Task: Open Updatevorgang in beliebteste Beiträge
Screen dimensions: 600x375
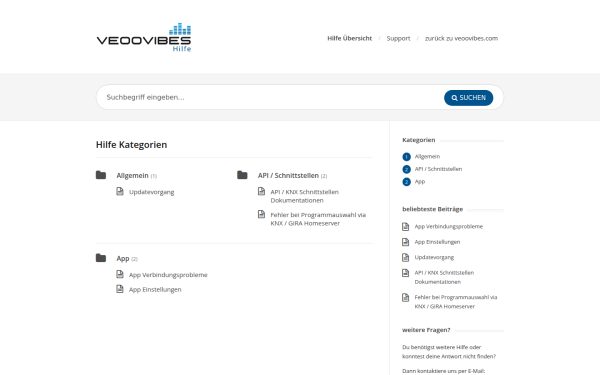Action: pyautogui.click(x=434, y=257)
